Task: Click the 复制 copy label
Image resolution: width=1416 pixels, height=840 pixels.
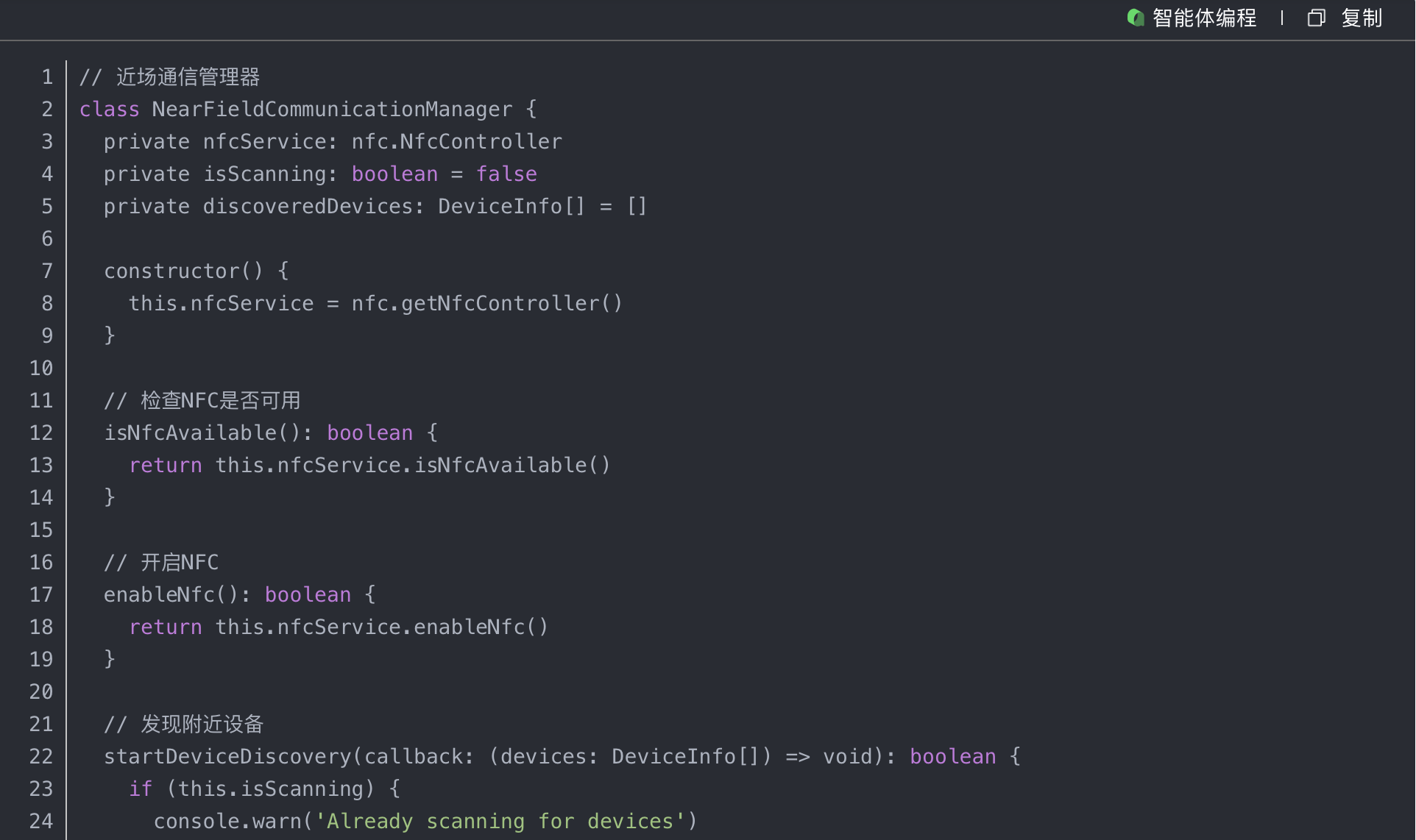Action: click(1362, 18)
